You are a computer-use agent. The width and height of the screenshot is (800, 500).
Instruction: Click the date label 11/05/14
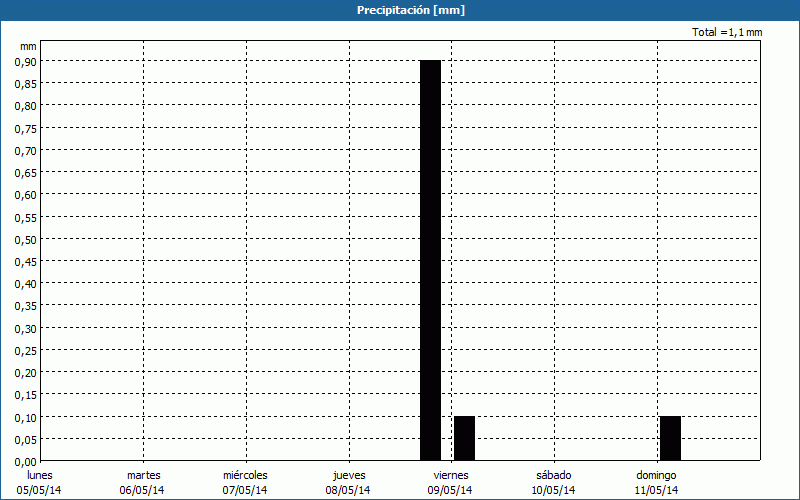(657, 490)
